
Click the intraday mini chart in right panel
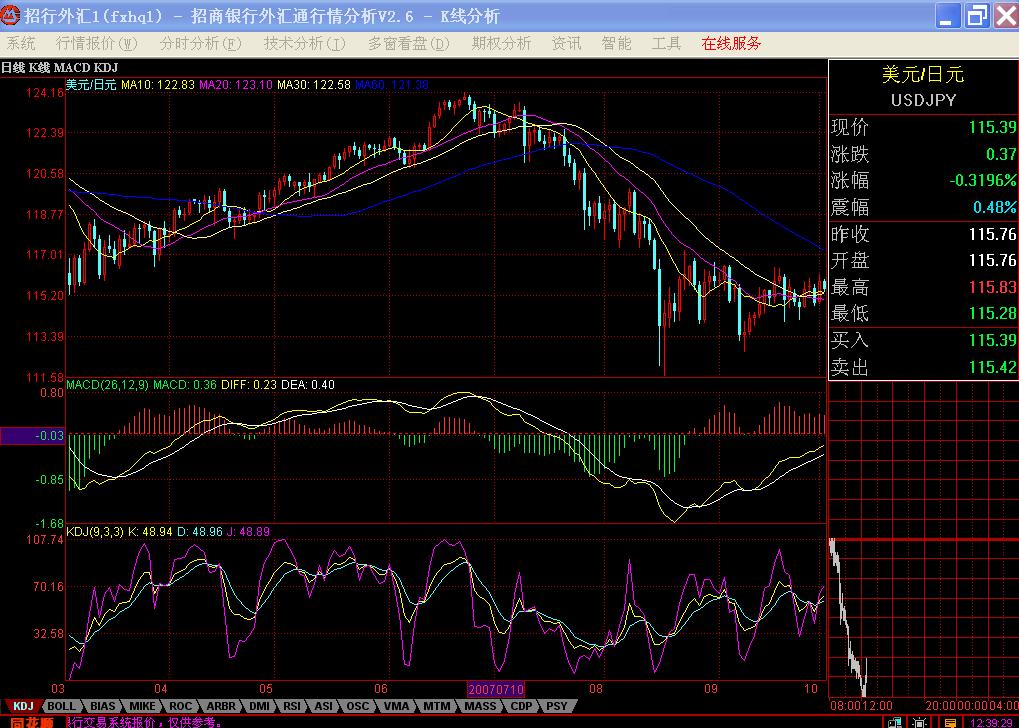click(x=923, y=540)
